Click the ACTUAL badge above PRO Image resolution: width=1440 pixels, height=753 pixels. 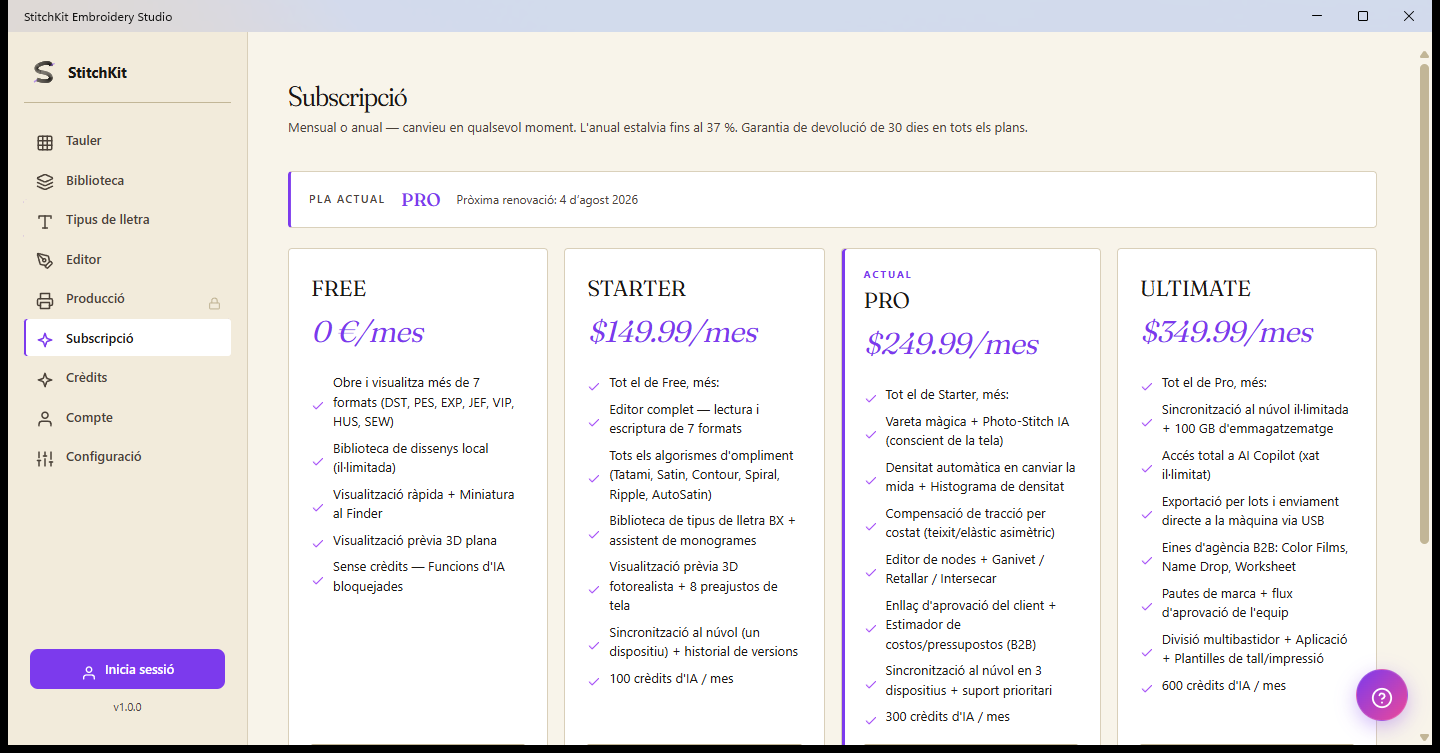(888, 275)
